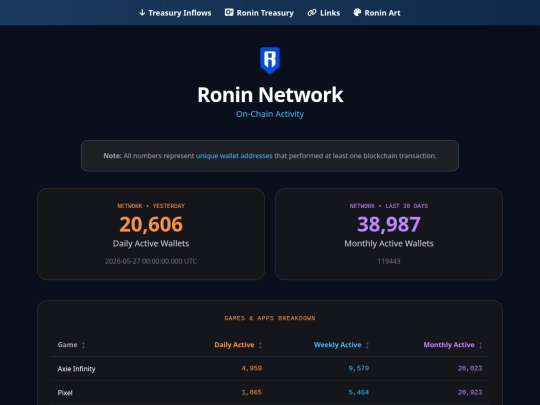
Task: Click the wallet icon beside Ronin Treasury
Action: point(229,12)
